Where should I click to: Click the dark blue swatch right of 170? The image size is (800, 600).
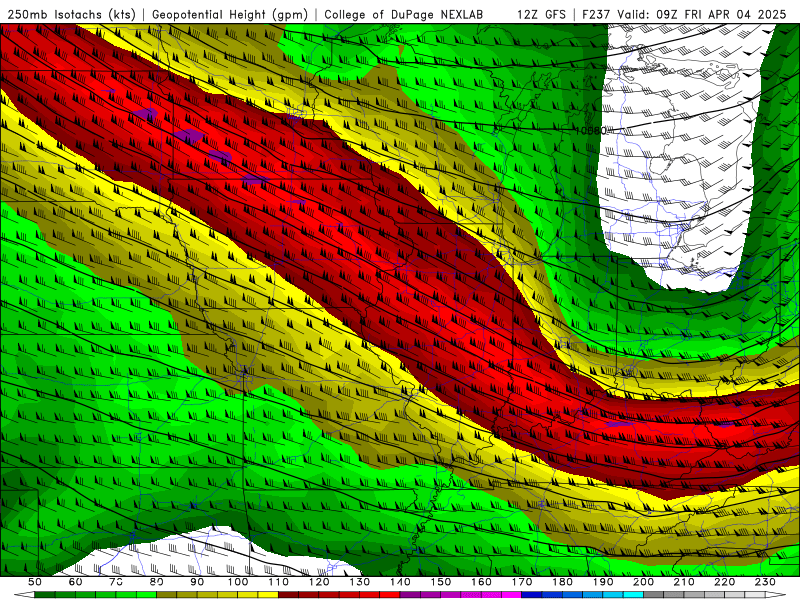[x=532, y=595]
